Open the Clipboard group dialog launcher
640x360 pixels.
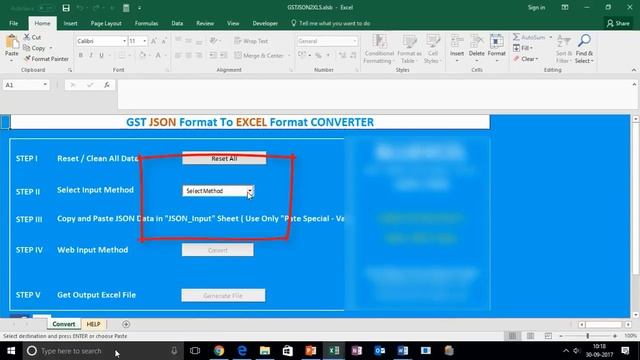click(70, 70)
